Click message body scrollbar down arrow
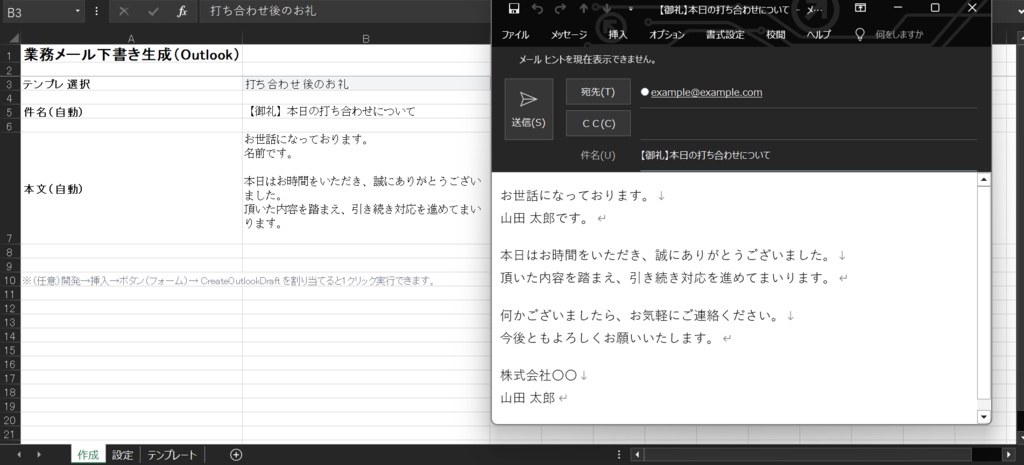This screenshot has height=465, width=1024. click(984, 416)
